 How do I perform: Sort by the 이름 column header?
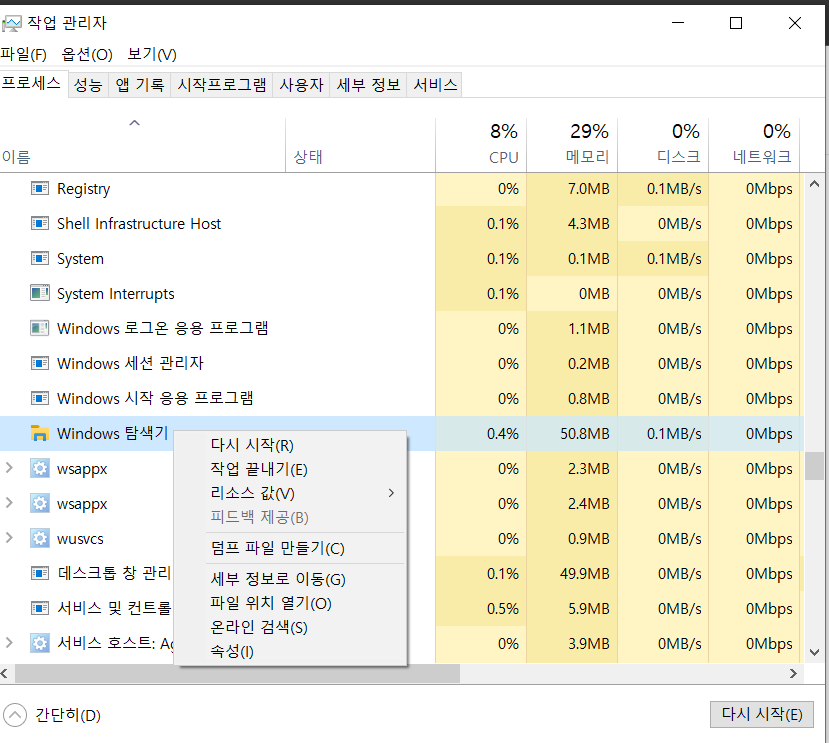click(143, 145)
